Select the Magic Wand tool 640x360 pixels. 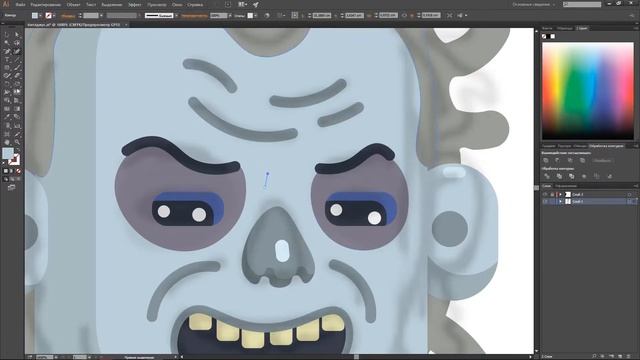tap(7, 43)
